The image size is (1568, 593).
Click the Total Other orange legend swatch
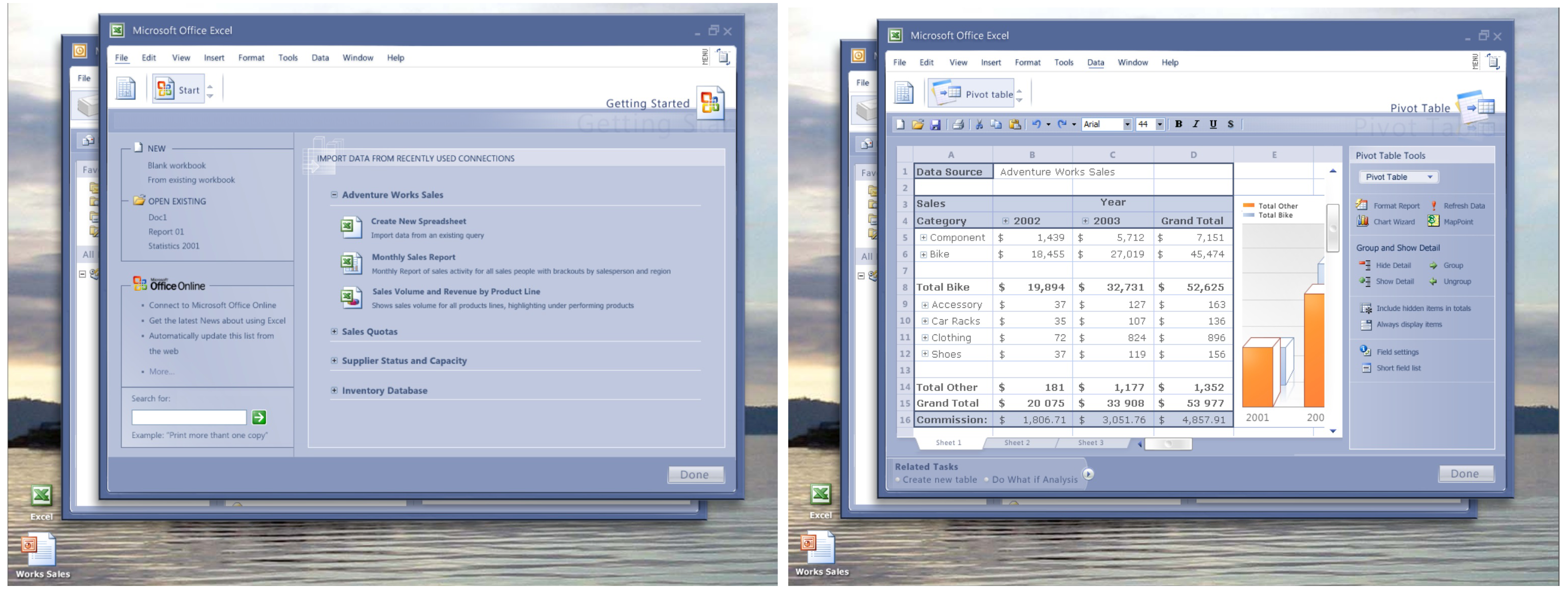point(1248,206)
